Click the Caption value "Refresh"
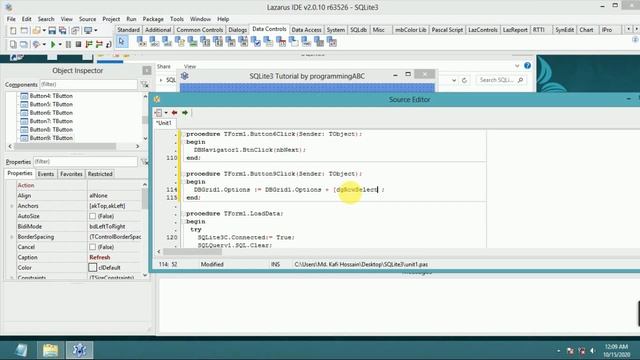The height and width of the screenshot is (360, 640). coord(100,258)
